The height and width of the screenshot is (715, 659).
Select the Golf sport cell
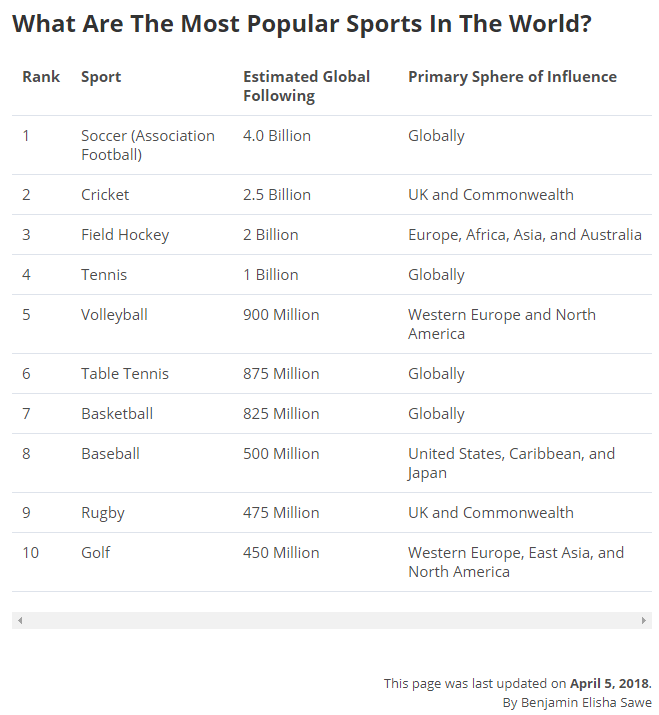pos(96,552)
